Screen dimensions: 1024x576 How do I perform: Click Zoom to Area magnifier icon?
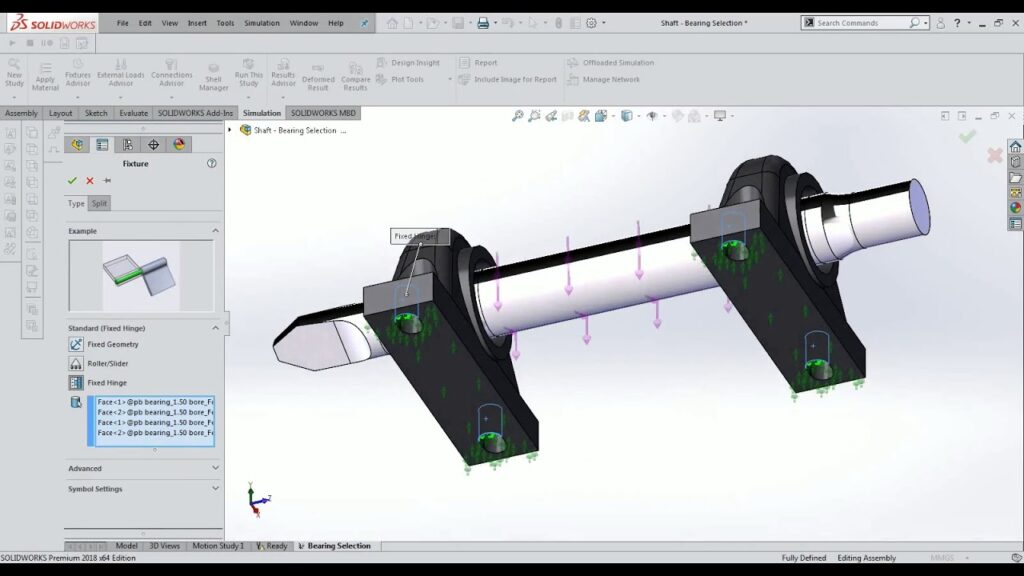(534, 116)
